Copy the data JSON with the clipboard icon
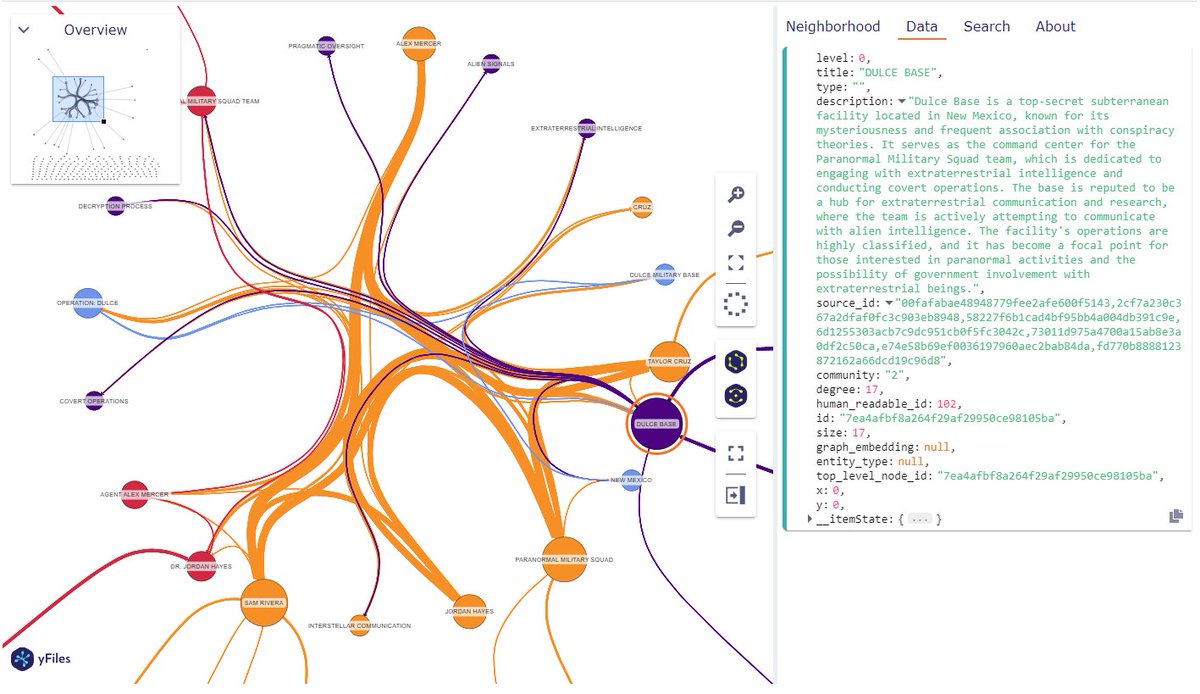 click(x=1176, y=516)
